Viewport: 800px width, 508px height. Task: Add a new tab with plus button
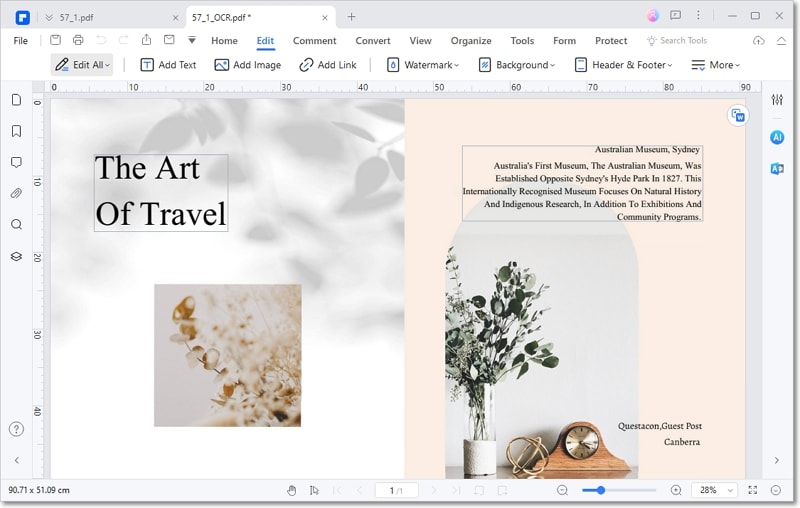click(351, 17)
